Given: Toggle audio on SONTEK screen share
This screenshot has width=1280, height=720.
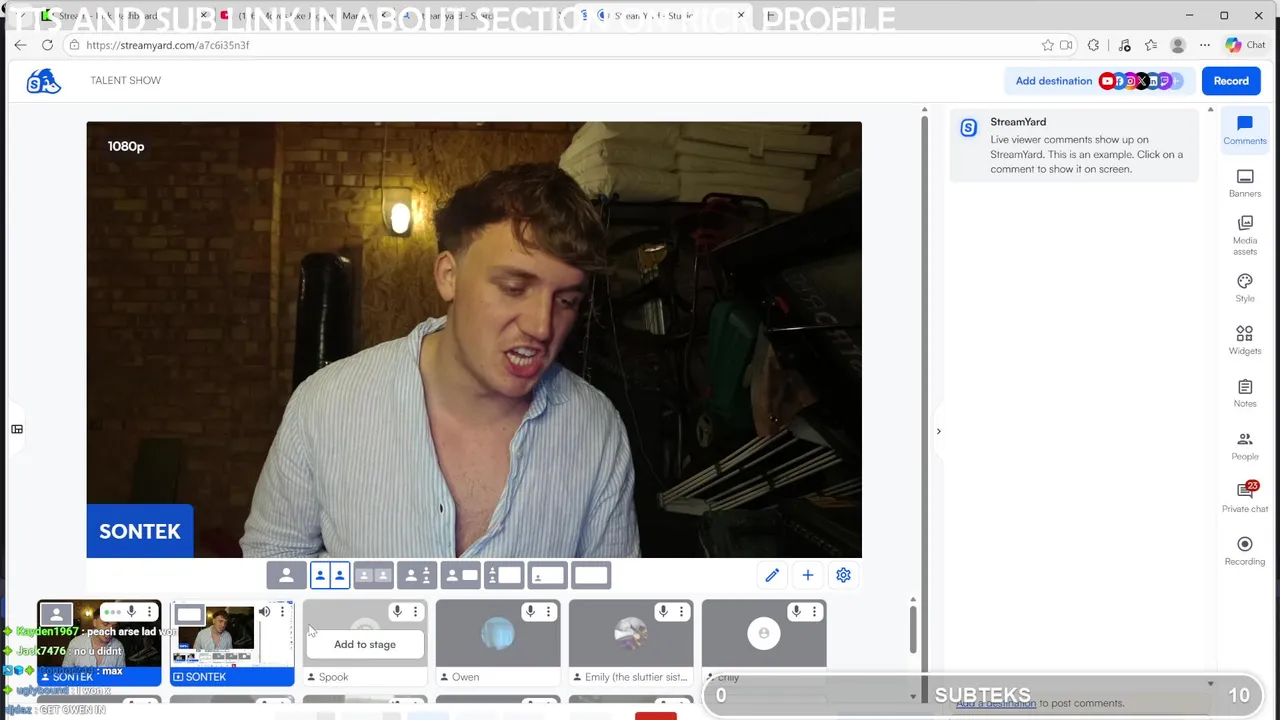Looking at the screenshot, I should (x=264, y=611).
